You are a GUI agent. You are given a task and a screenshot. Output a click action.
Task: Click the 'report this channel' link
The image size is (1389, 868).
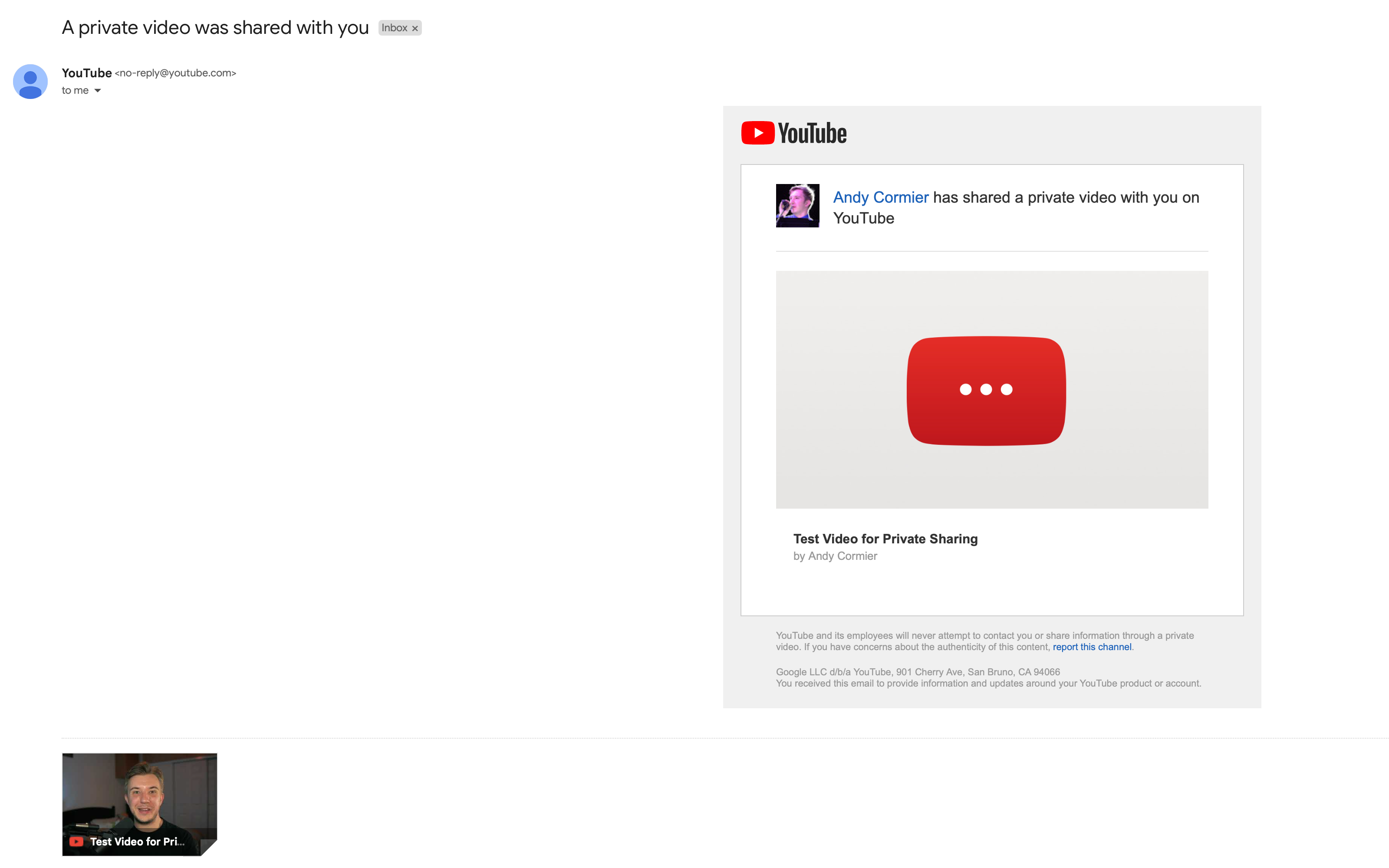(1092, 647)
